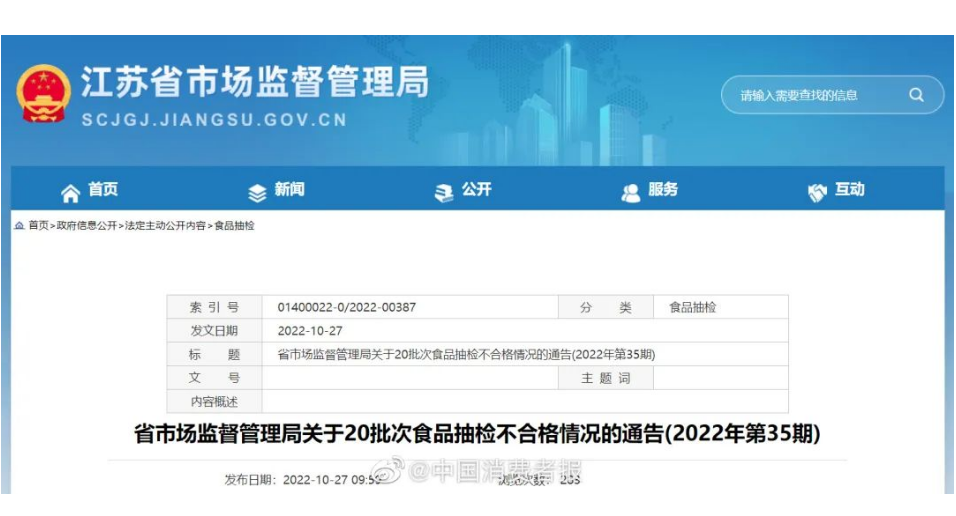Click the icon beside 公开 in navigation

click(x=444, y=192)
